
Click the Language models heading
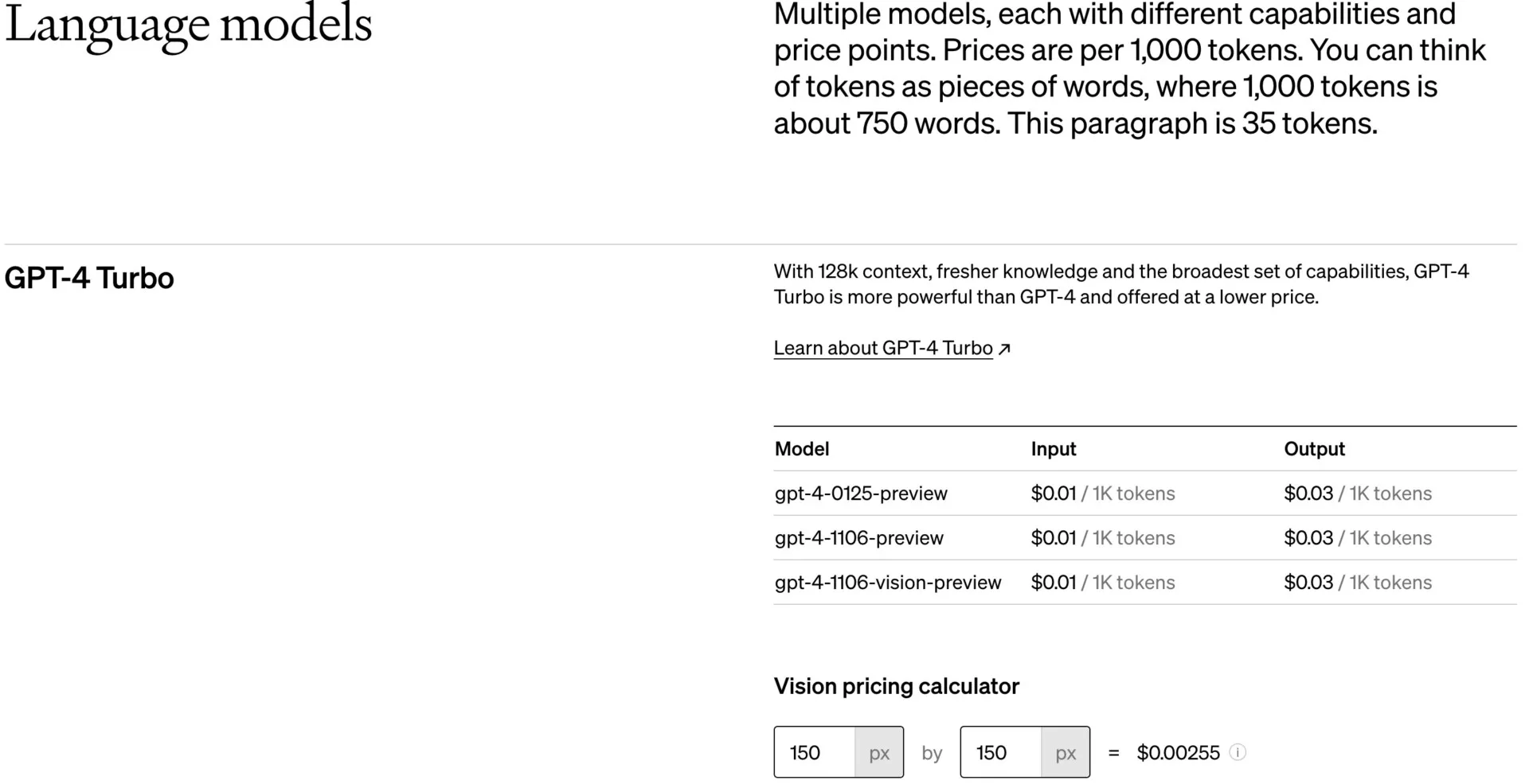point(189,24)
